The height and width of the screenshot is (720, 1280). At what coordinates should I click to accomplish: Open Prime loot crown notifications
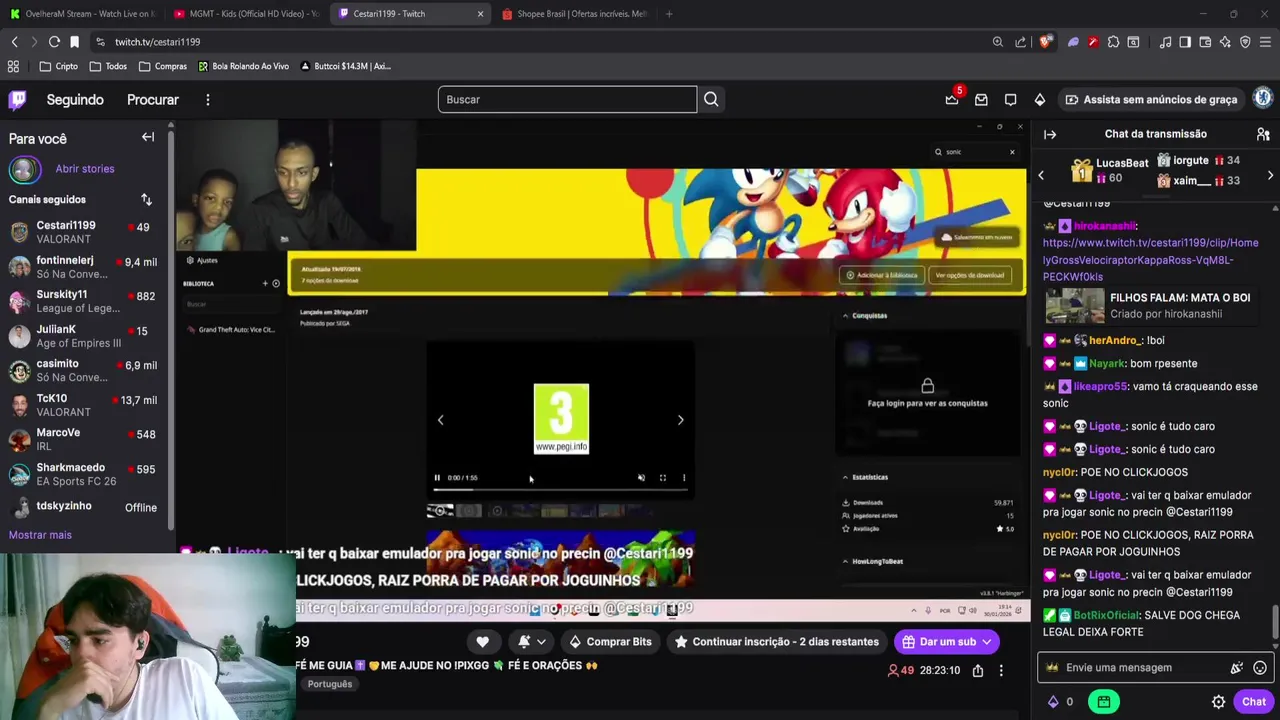(x=952, y=99)
